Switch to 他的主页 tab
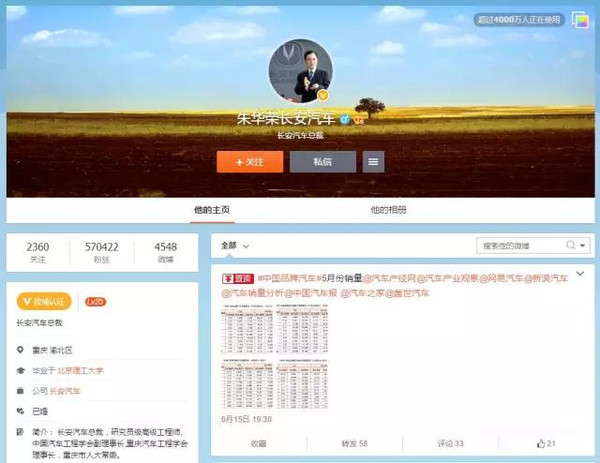 click(x=212, y=210)
